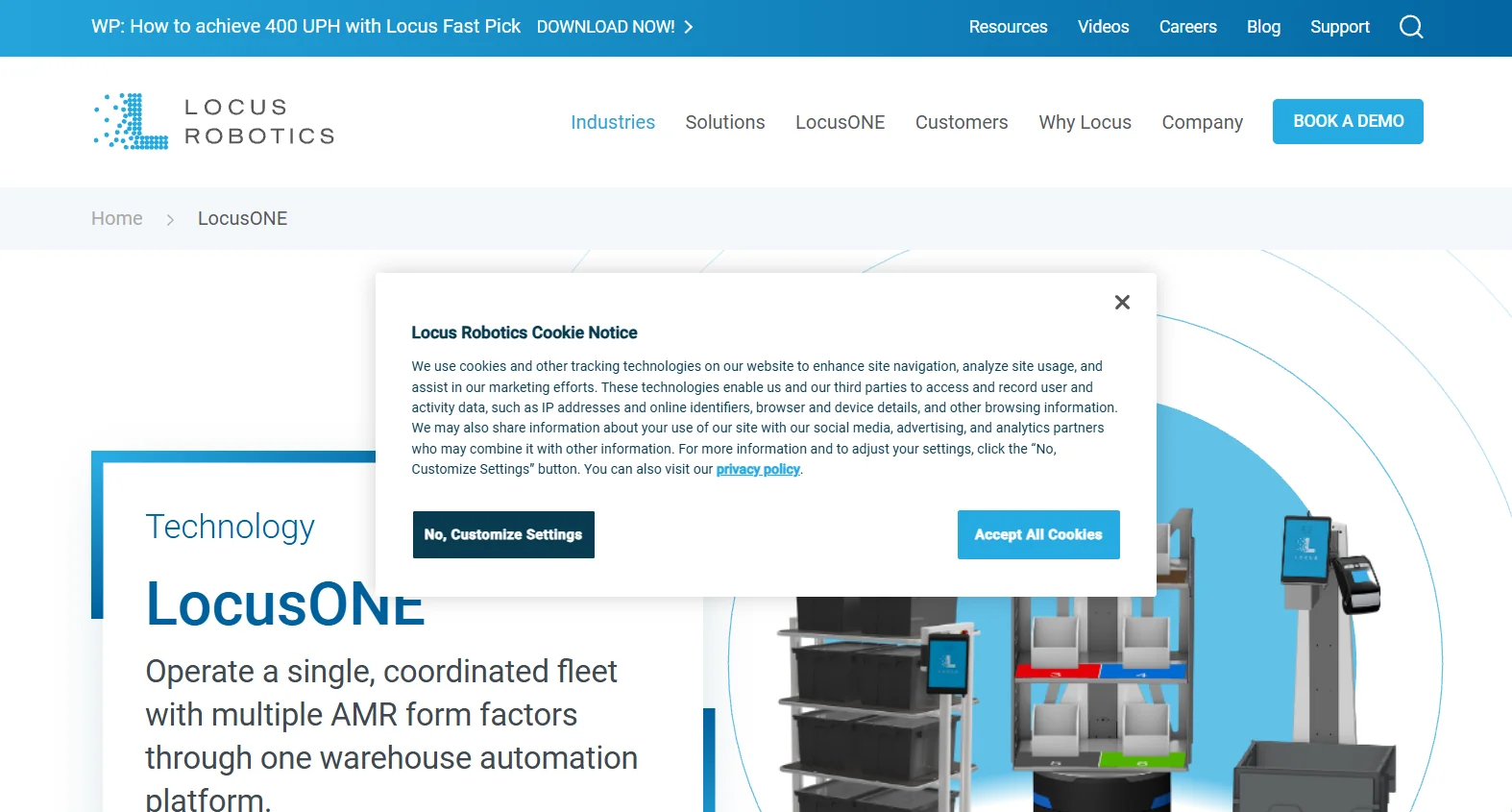The width and height of the screenshot is (1512, 812).
Task: Click the DOWNLOAD NOW! link
Action: coord(605,27)
